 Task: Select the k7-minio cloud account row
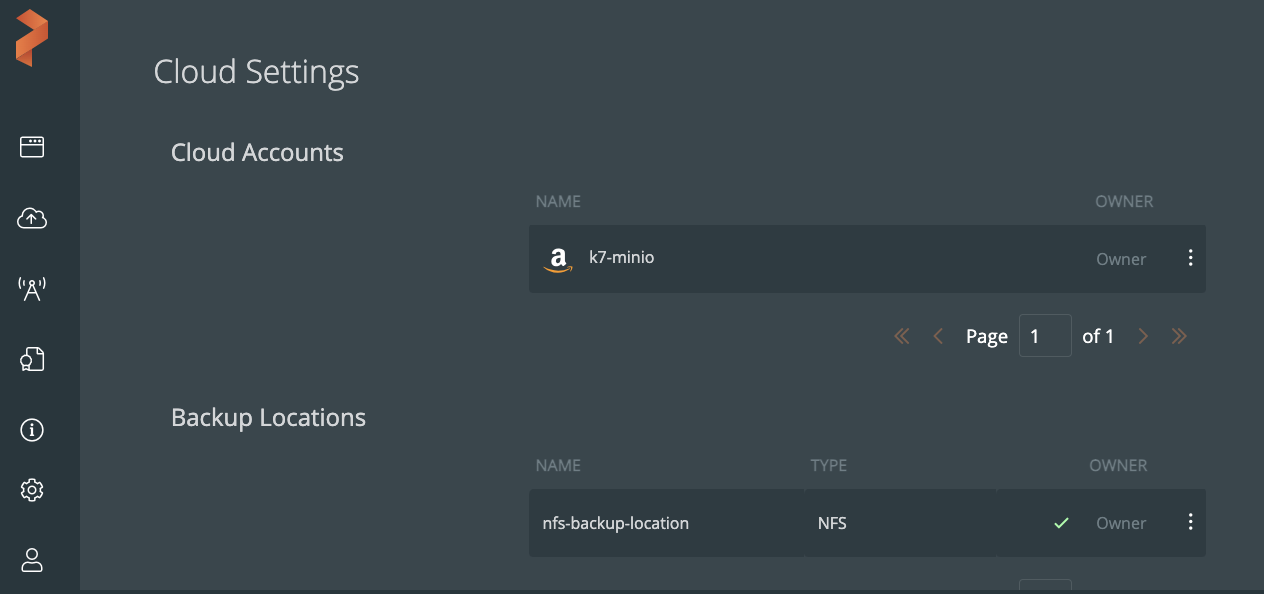tap(800, 258)
